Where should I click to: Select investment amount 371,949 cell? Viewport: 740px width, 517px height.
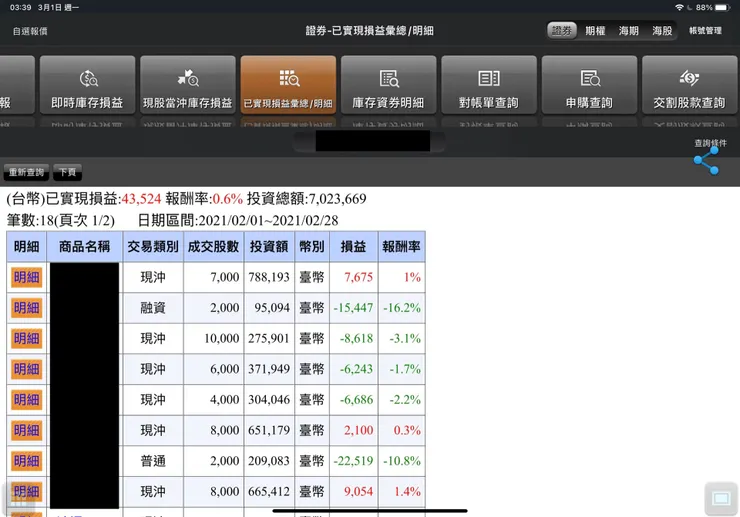coord(269,369)
